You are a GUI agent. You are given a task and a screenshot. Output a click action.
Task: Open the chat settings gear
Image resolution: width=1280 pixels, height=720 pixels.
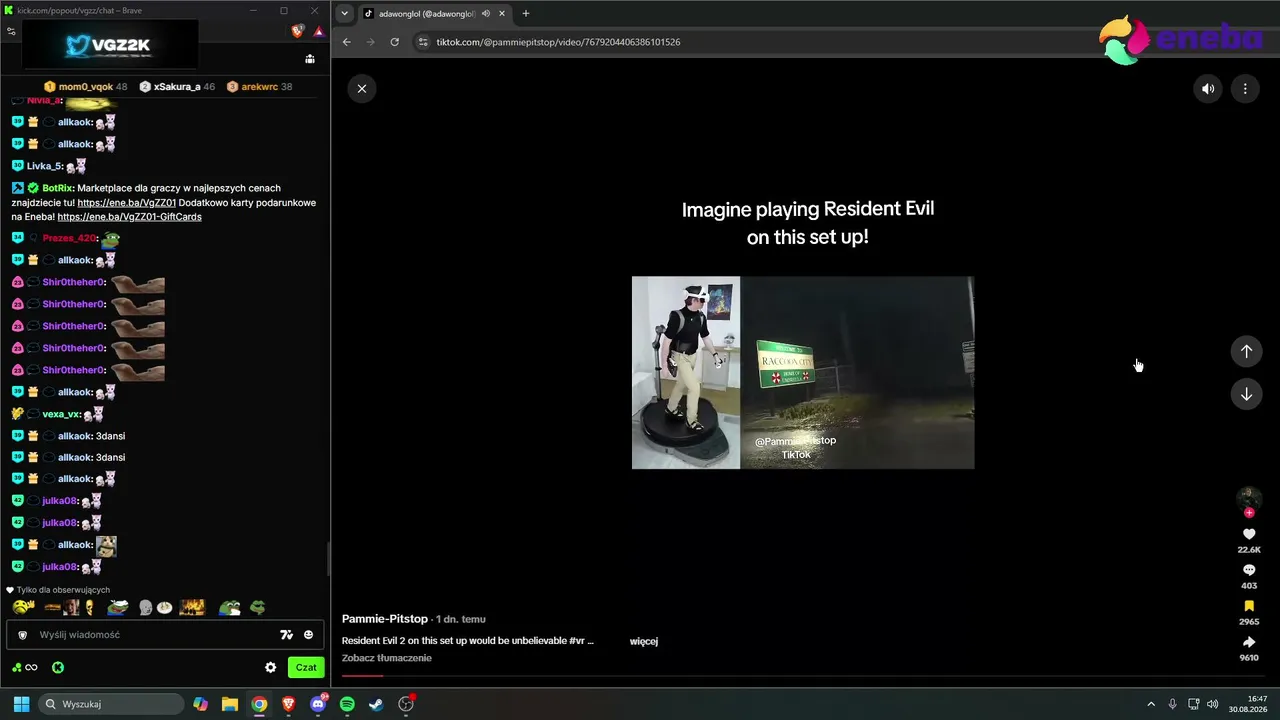click(270, 667)
